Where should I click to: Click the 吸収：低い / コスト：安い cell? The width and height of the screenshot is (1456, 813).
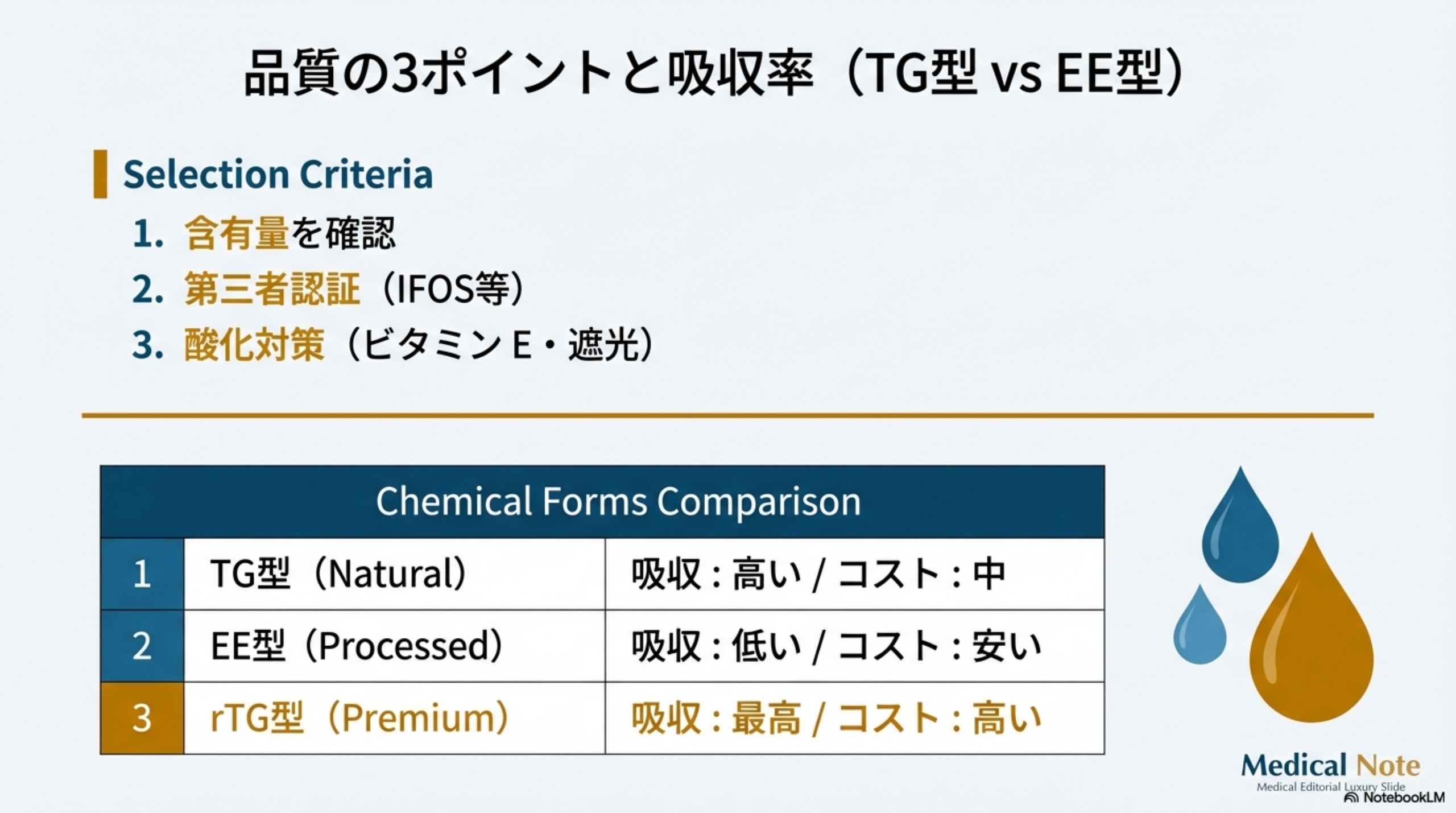coord(854,646)
